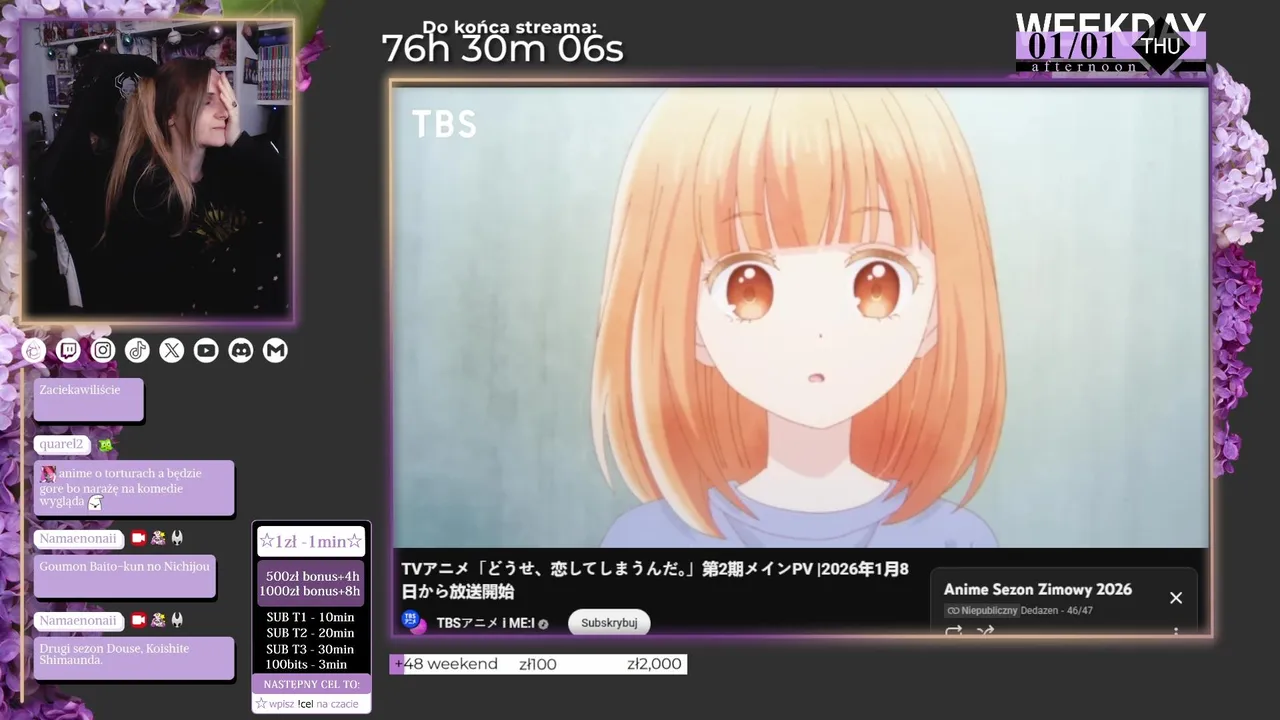
Task: Click the 1zł -1min rate banner
Action: [x=311, y=541]
